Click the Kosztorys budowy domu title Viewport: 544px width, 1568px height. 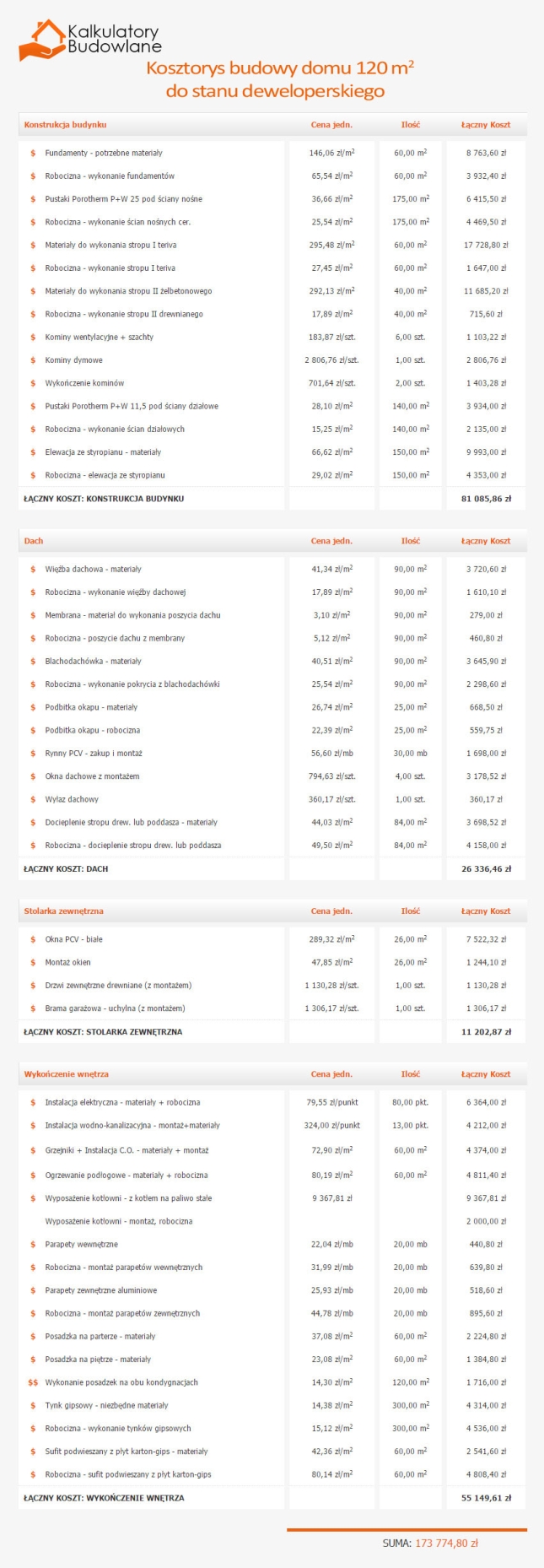(279, 79)
